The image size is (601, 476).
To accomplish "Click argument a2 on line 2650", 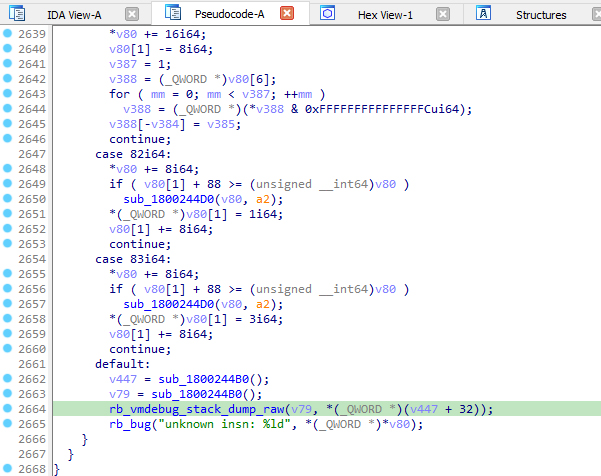I will click(263, 199).
